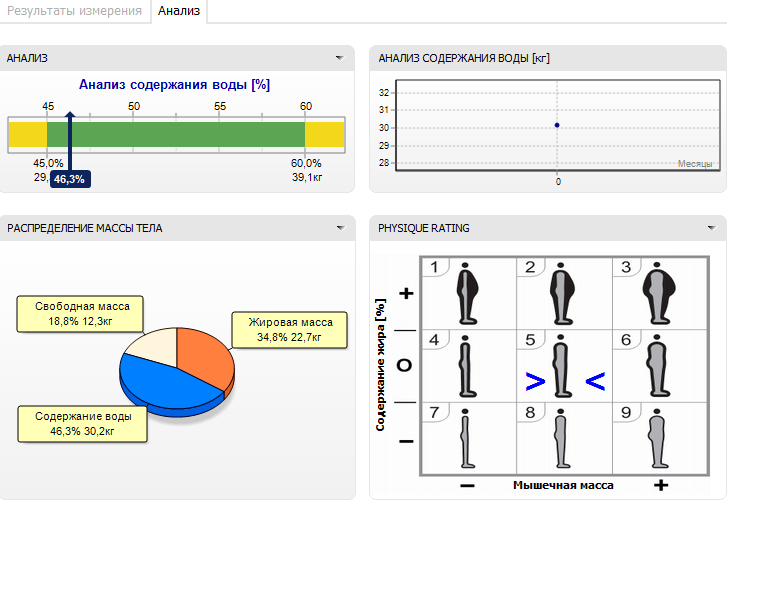The height and width of the screenshot is (614, 768).
Task: Collapse the РАСПРЕДЕЛЕНИЕ МАССЫ ТЕЛА panel arrow
Action: [x=340, y=228]
